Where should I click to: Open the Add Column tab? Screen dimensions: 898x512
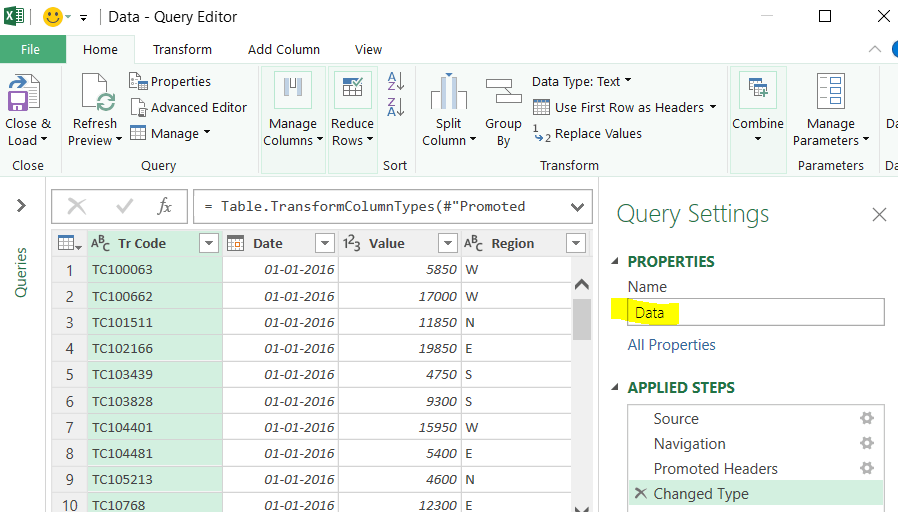283,50
